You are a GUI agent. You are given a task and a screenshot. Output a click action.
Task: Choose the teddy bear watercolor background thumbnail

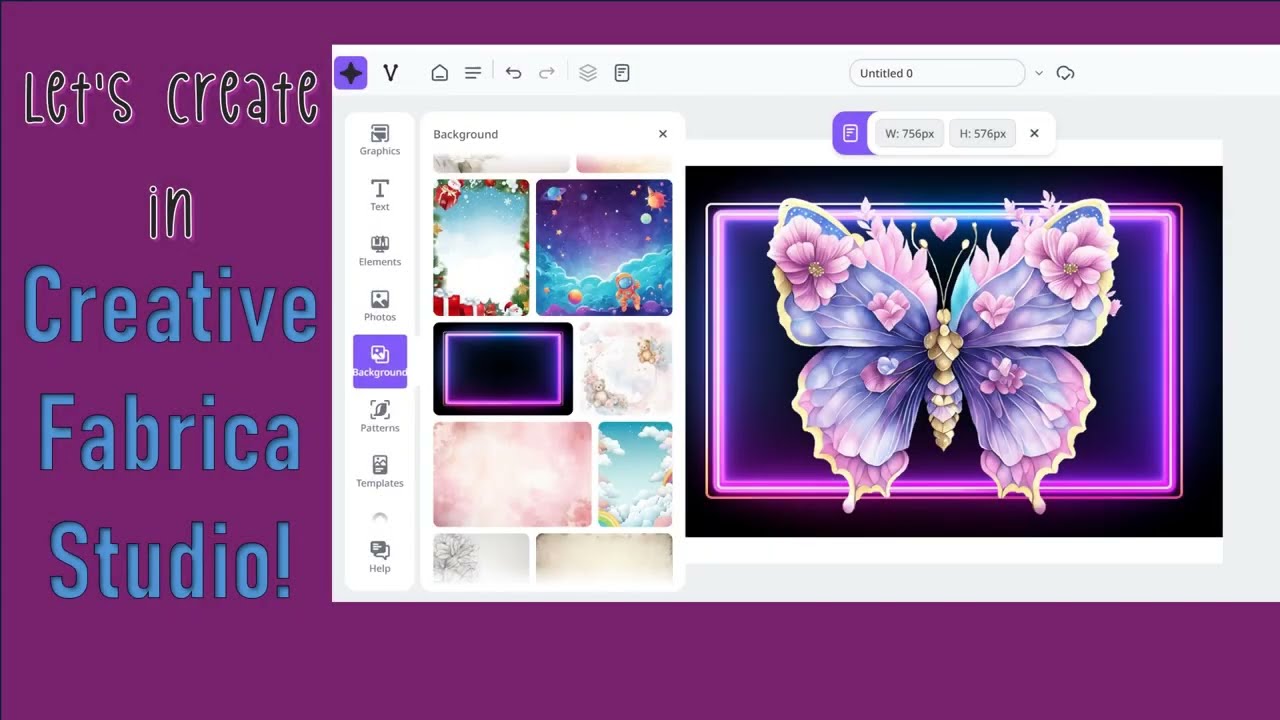pyautogui.click(x=626, y=369)
